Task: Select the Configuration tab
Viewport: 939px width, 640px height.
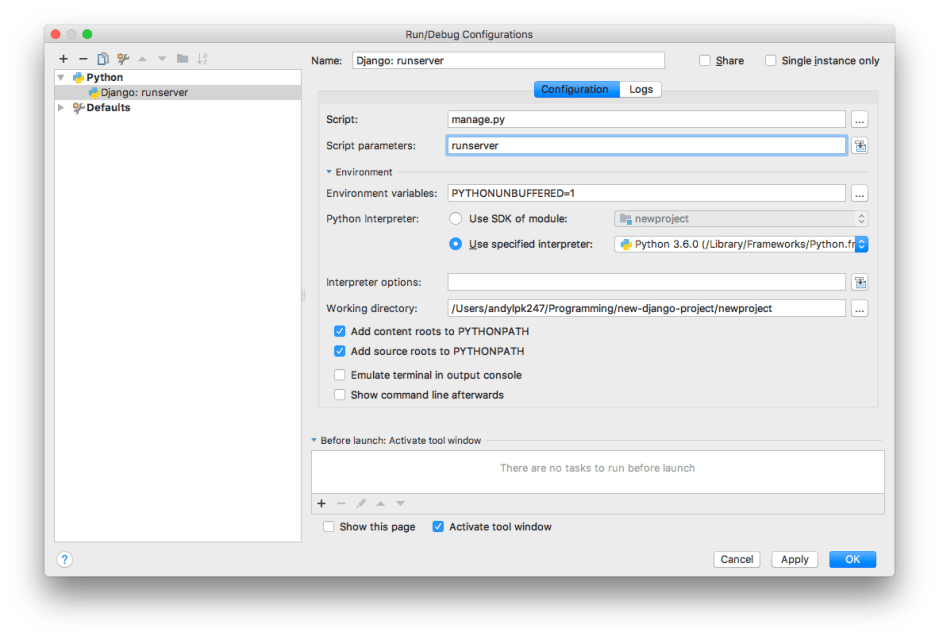Action: 575,89
